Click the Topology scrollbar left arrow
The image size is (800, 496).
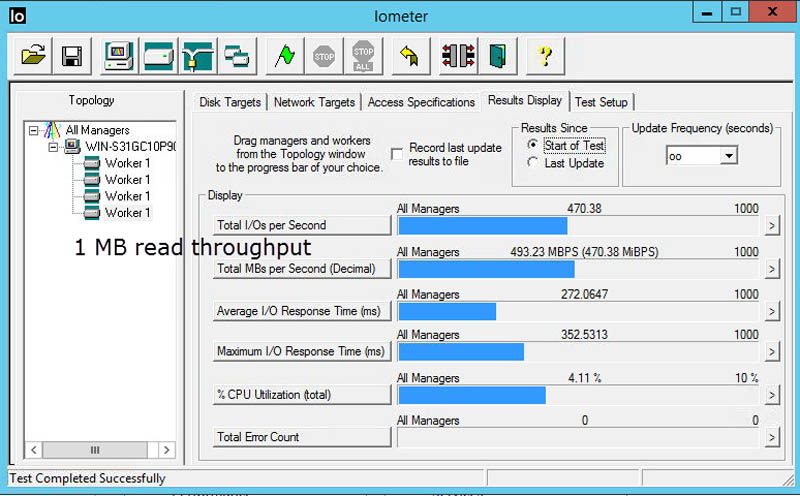[x=34, y=450]
